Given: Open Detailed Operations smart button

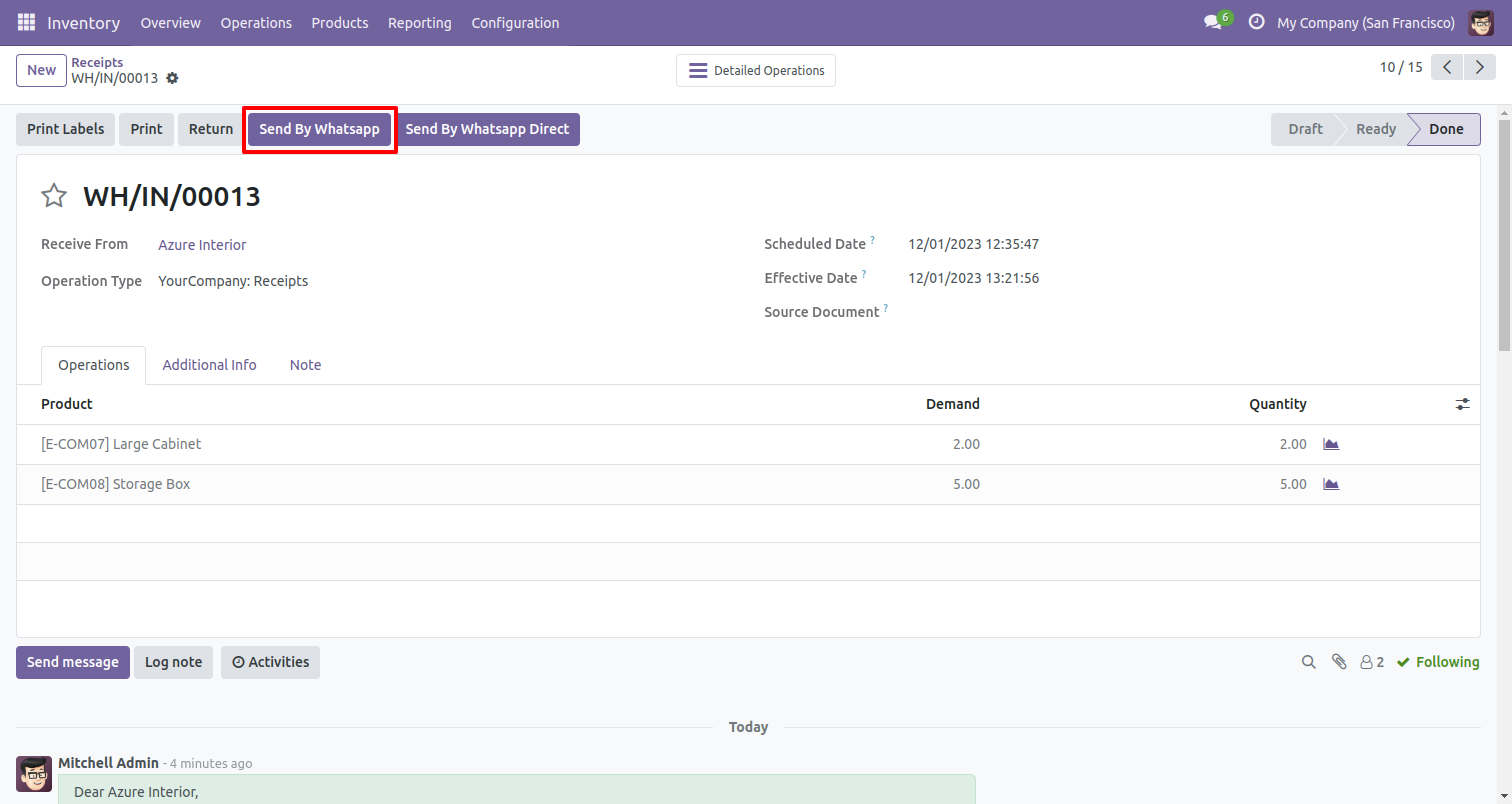Looking at the screenshot, I should point(756,70).
